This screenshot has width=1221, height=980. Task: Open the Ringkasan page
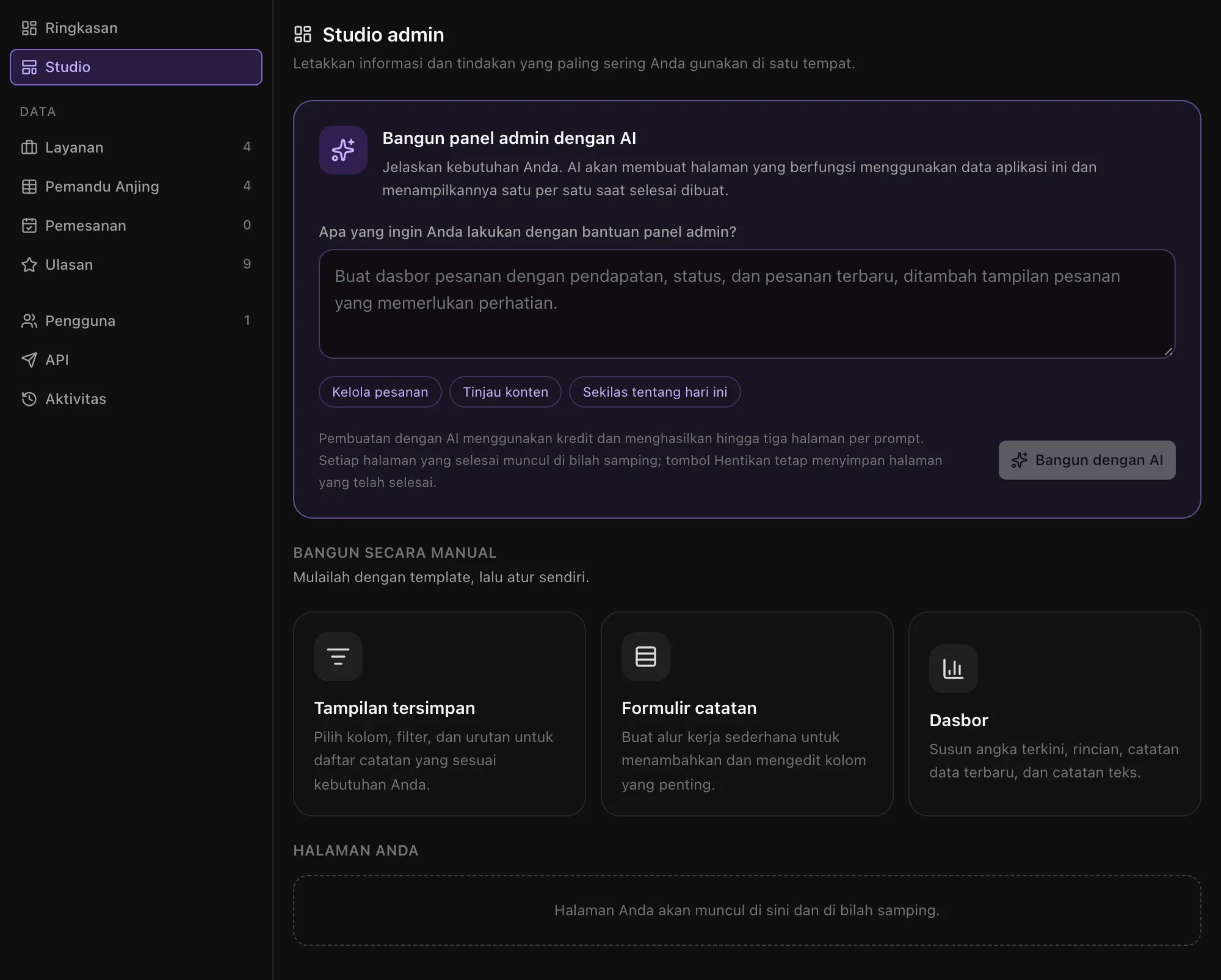click(x=136, y=28)
